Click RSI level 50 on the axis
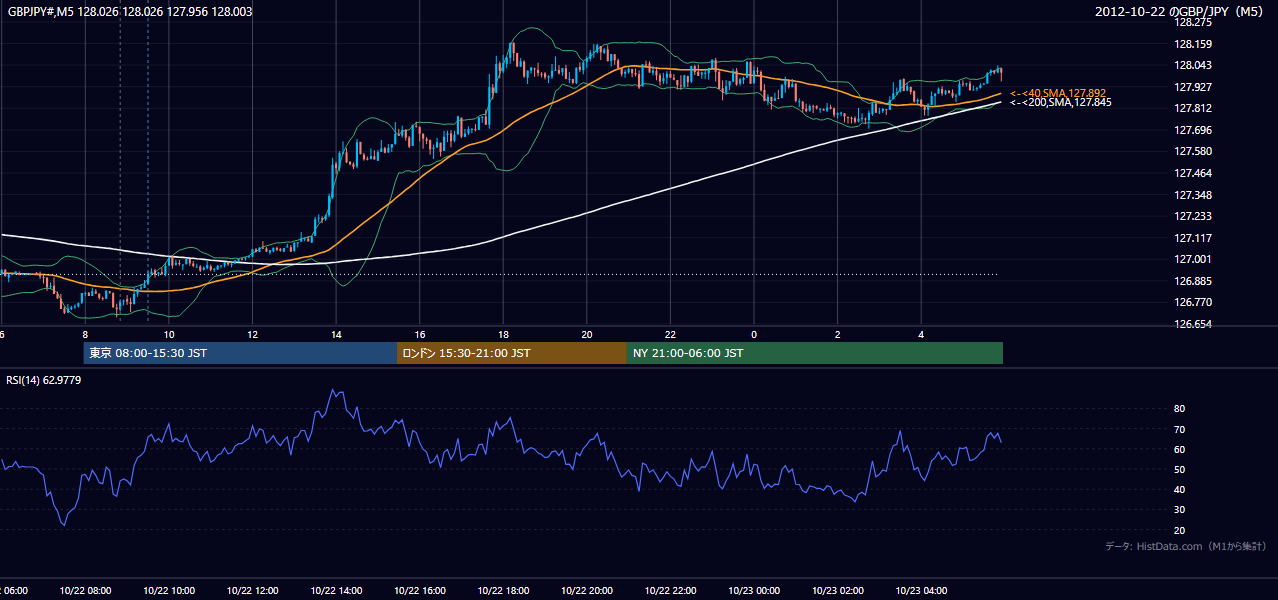Image resolution: width=1278 pixels, height=600 pixels. tap(1179, 470)
